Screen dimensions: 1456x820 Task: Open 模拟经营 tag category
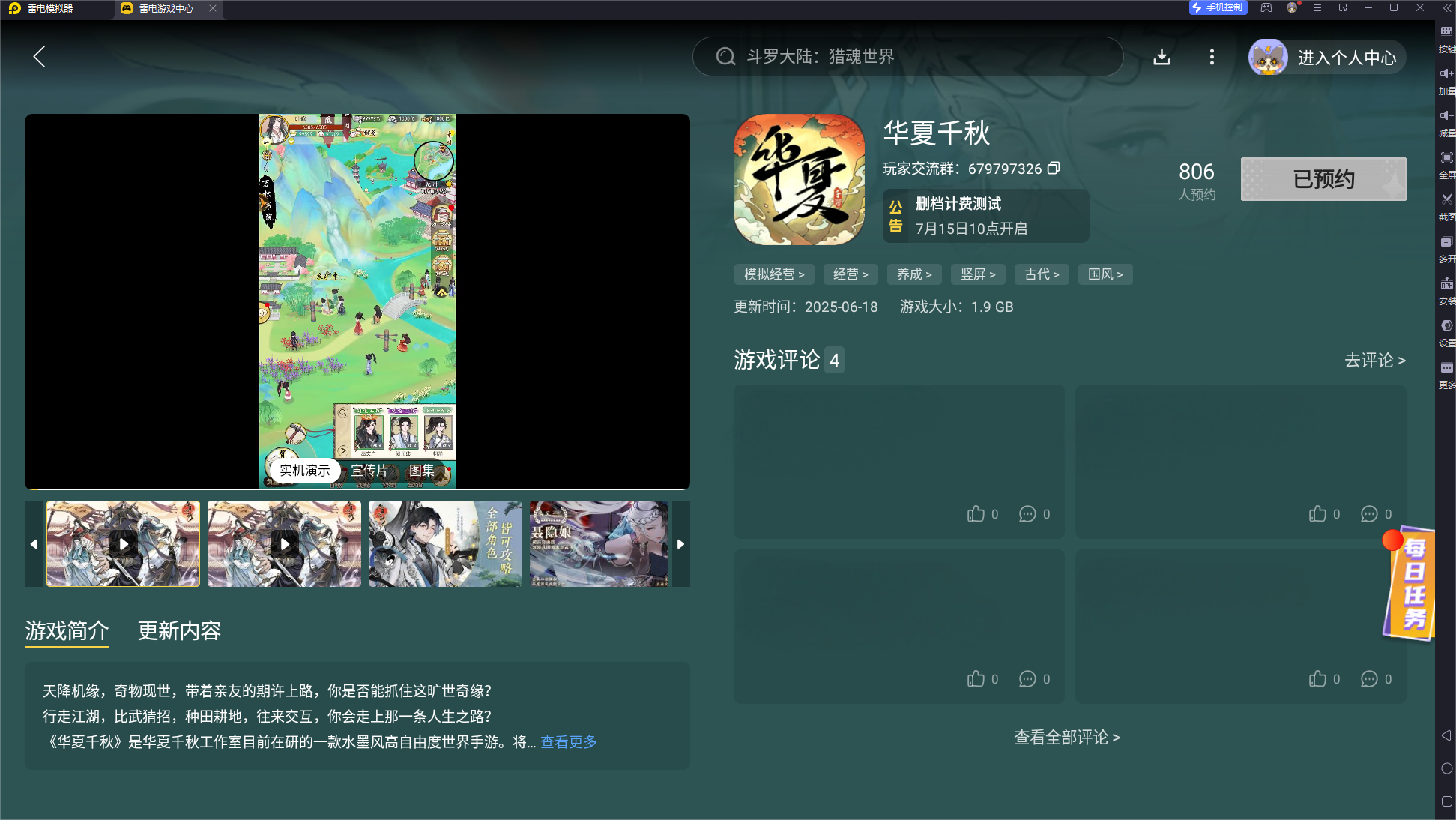point(773,274)
